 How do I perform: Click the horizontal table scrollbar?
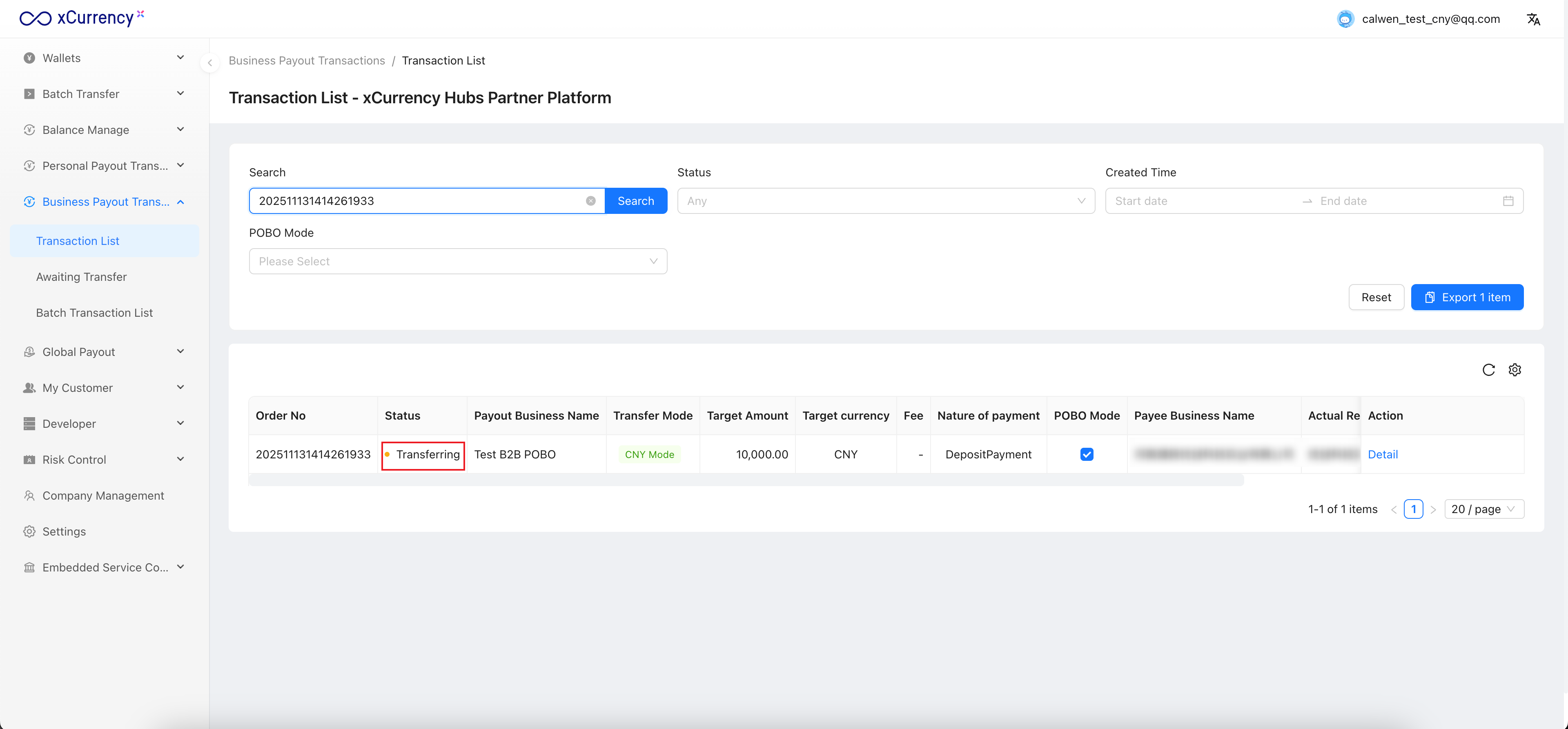point(746,481)
